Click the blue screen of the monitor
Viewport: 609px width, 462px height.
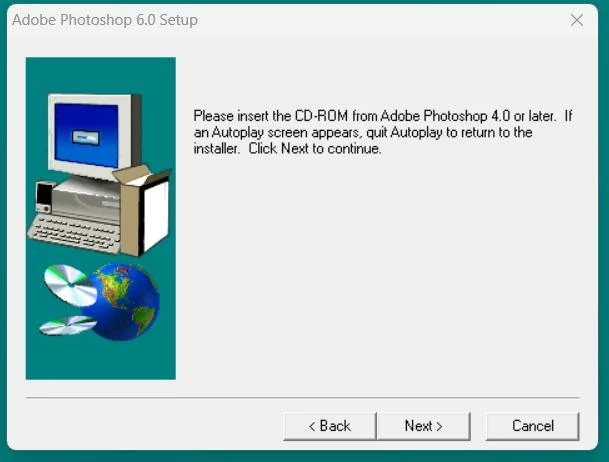tap(86, 135)
